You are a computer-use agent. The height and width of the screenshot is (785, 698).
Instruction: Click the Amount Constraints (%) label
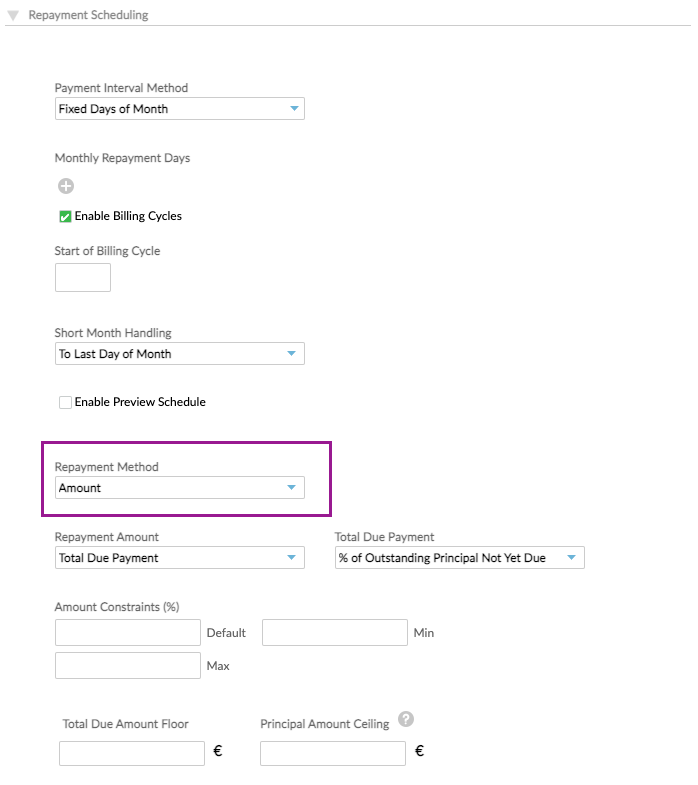pos(117,607)
